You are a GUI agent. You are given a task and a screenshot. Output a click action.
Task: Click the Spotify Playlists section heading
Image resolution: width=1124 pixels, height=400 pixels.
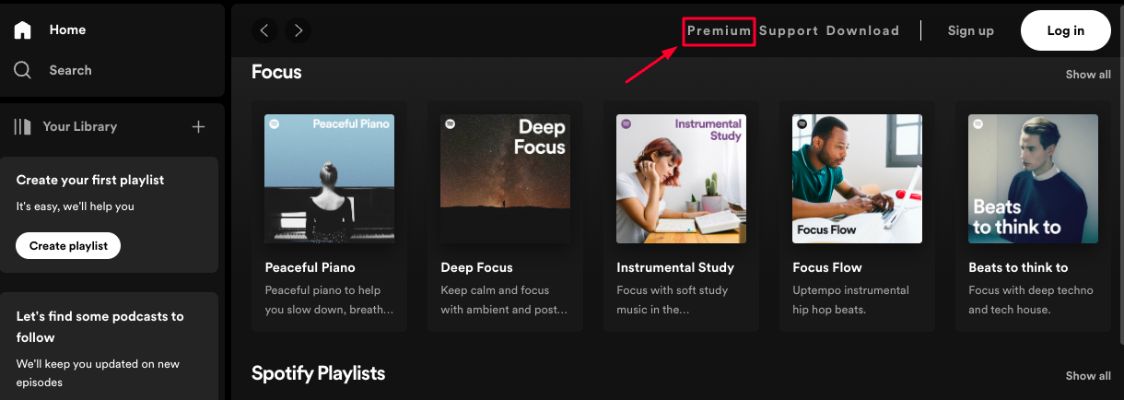(318, 373)
